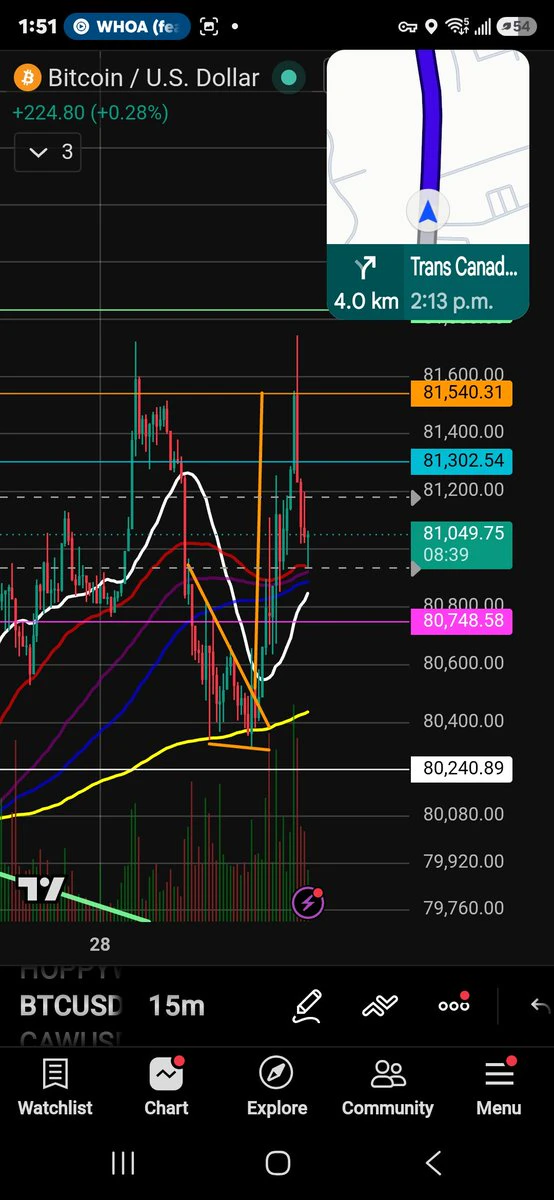The width and height of the screenshot is (554, 1200).
Task: Switch to the Watchlist tab
Action: click(55, 1087)
